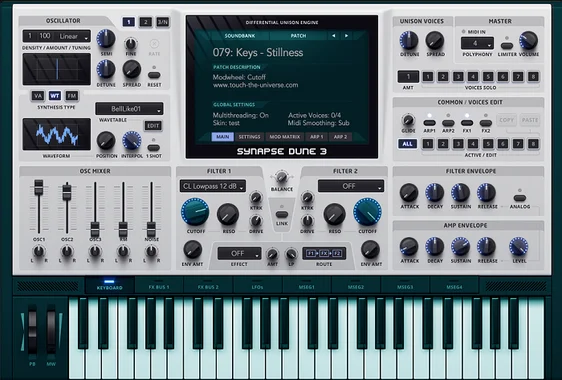Click the Unison Voices DETUNE knob
The height and width of the screenshot is (380, 562).
click(409, 40)
